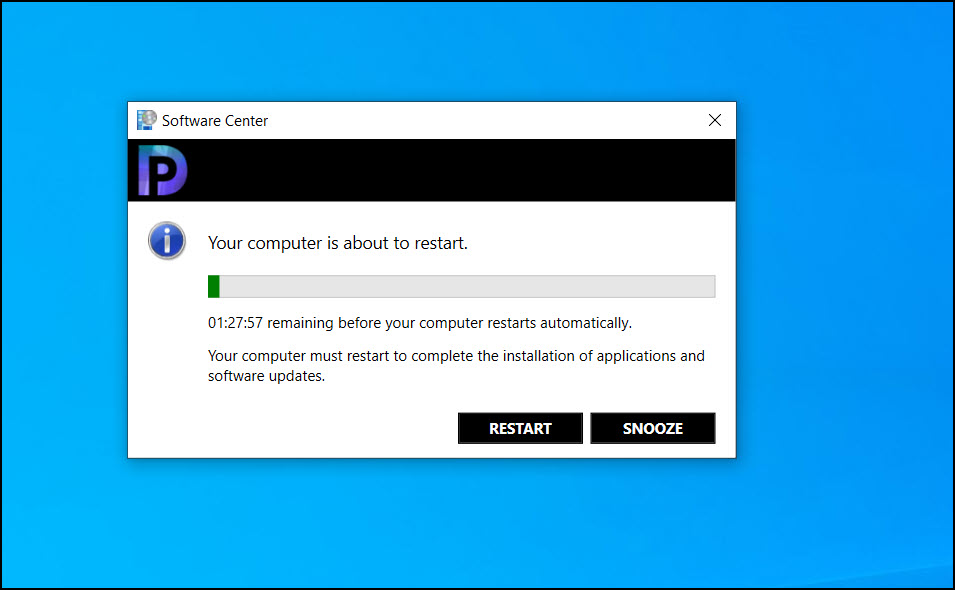Click the "Your computer is about to restart." heading
This screenshot has width=955, height=590.
coord(338,243)
